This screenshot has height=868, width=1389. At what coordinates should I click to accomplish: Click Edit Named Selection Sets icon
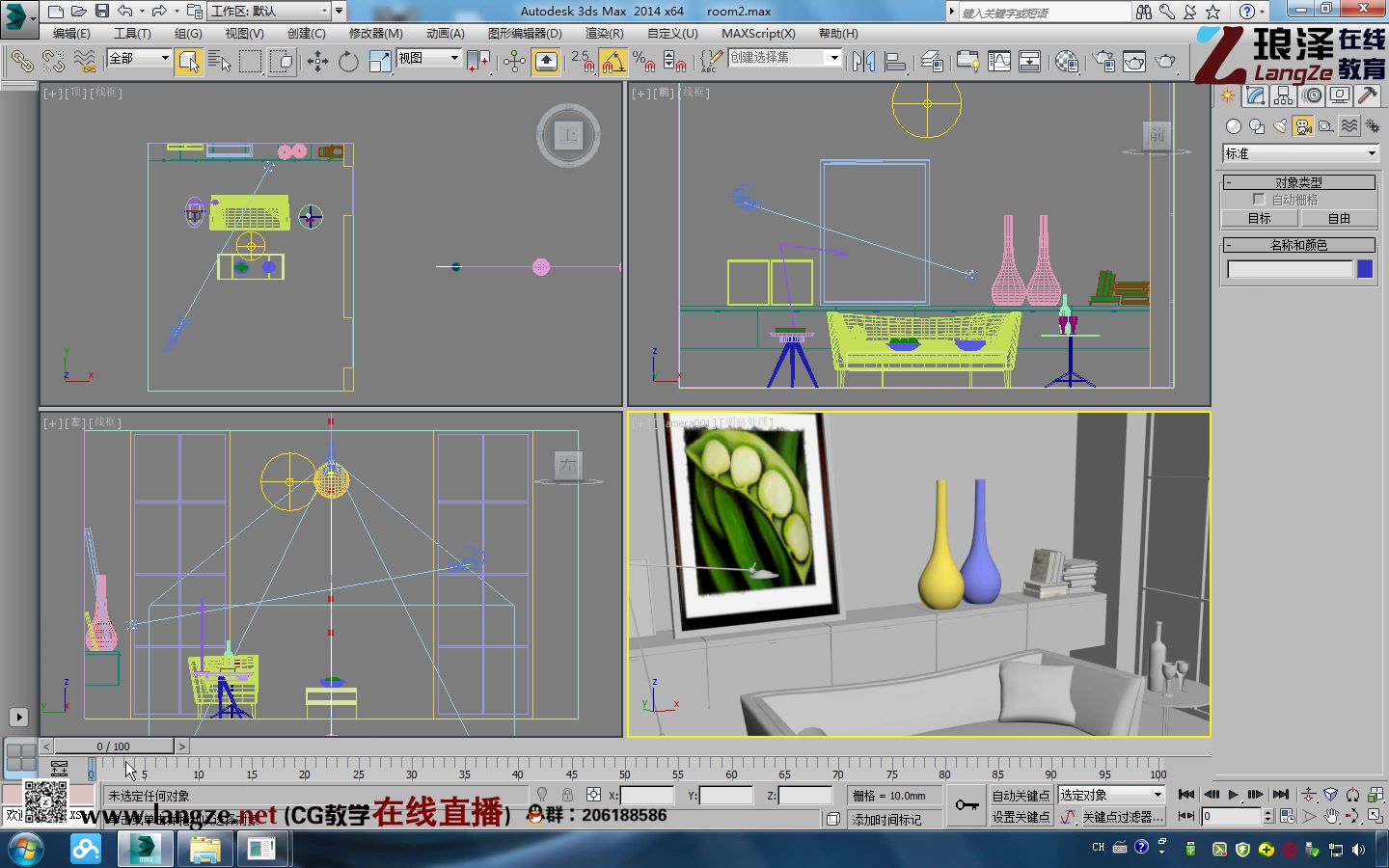[711, 62]
